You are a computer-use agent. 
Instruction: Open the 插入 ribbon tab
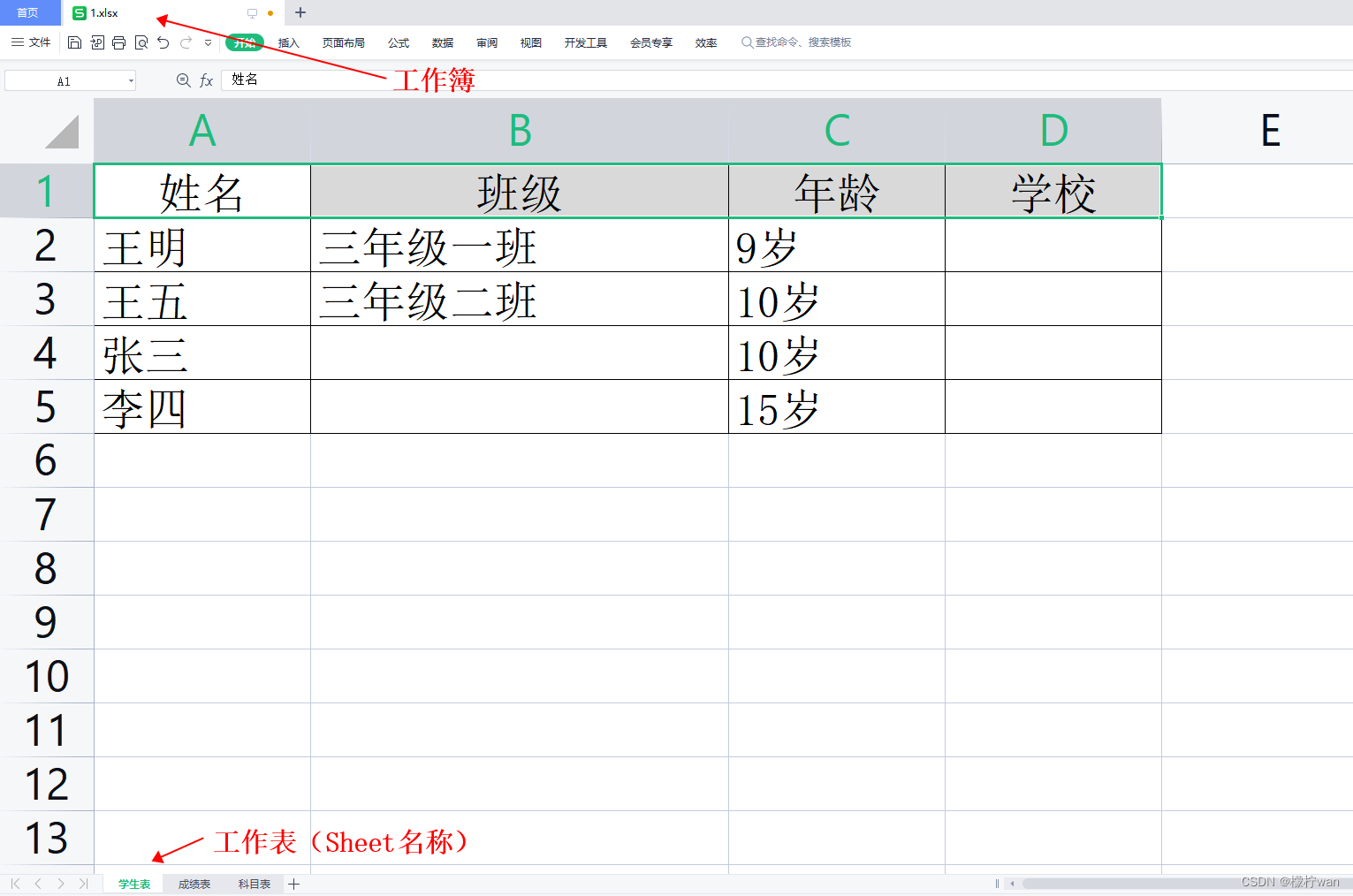(289, 42)
